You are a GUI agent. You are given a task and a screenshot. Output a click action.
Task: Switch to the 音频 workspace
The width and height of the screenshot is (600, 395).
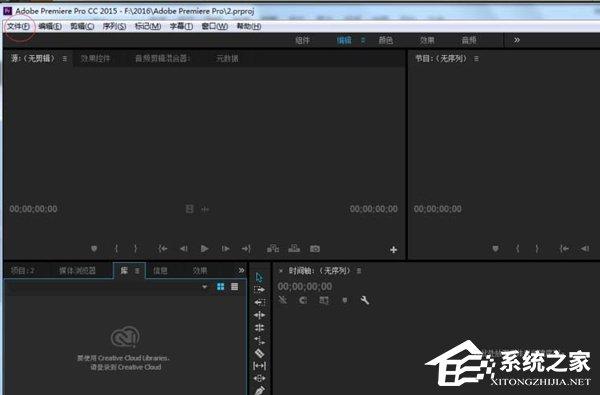tap(469, 40)
